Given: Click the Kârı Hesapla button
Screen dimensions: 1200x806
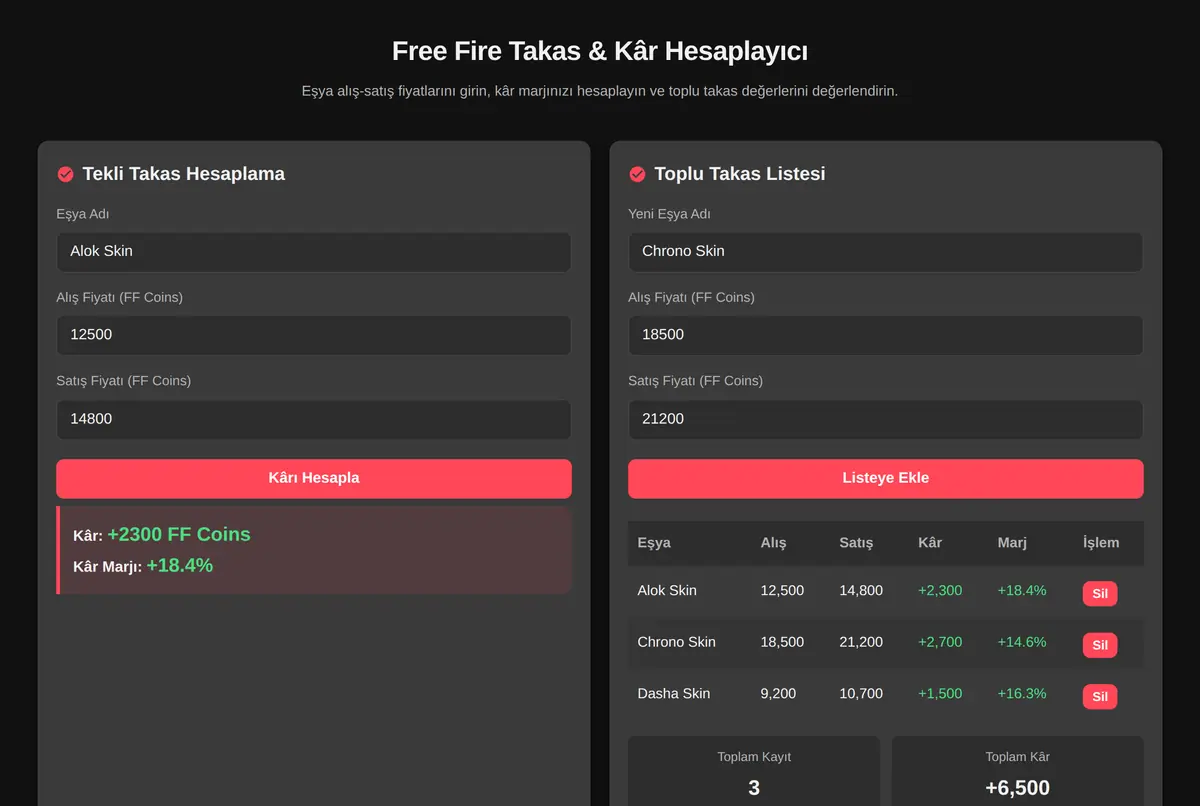Looking at the screenshot, I should (x=314, y=478).
